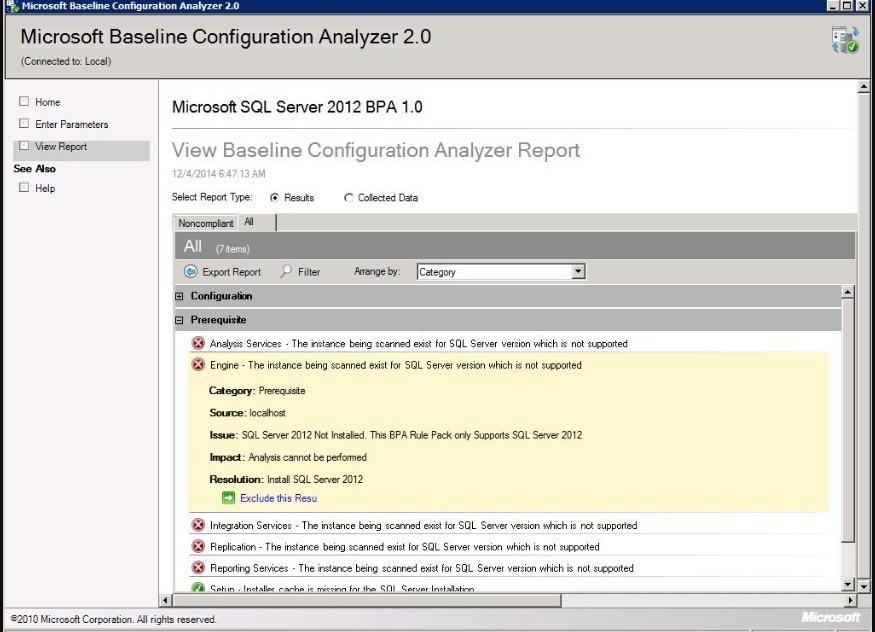
Task: Select the Results report type radio button
Action: click(275, 197)
